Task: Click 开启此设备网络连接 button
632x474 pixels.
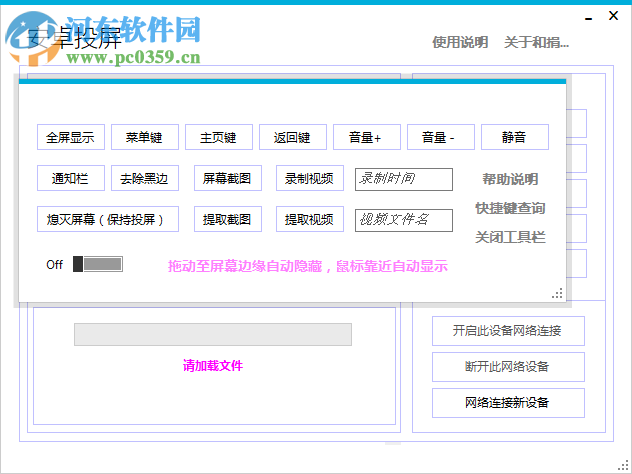Action: tap(508, 331)
